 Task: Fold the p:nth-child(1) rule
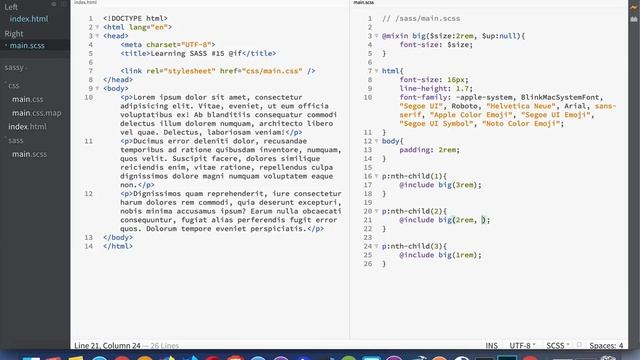376,176
